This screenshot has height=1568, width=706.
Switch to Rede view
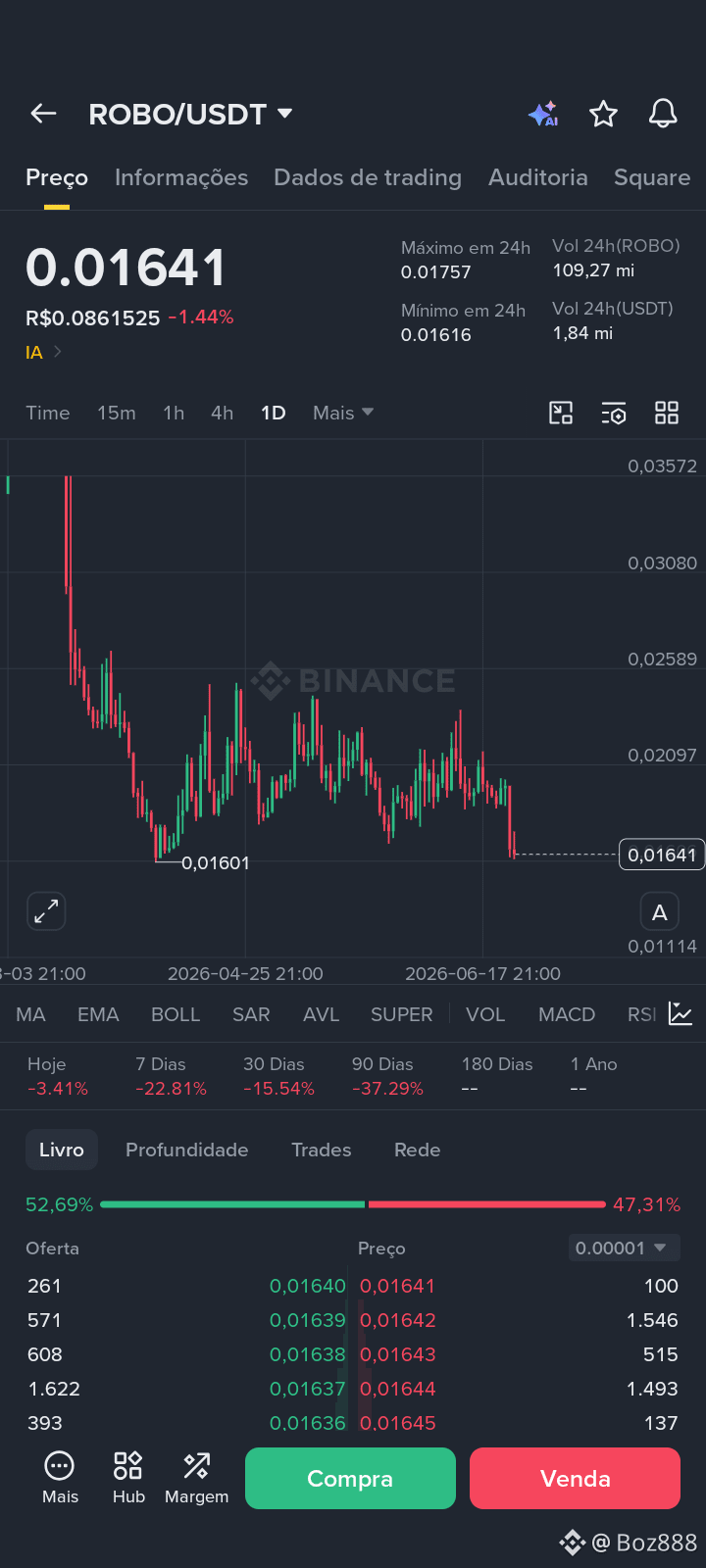coord(417,1150)
